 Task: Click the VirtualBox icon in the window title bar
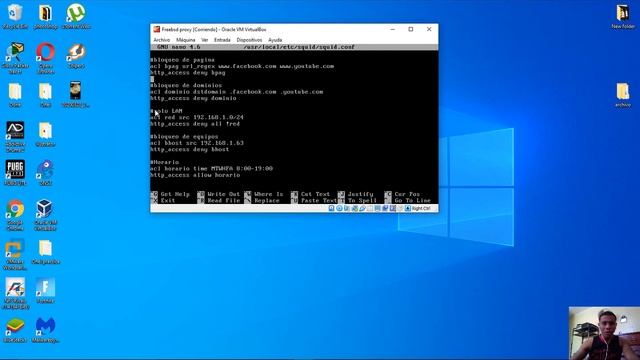pos(156,29)
